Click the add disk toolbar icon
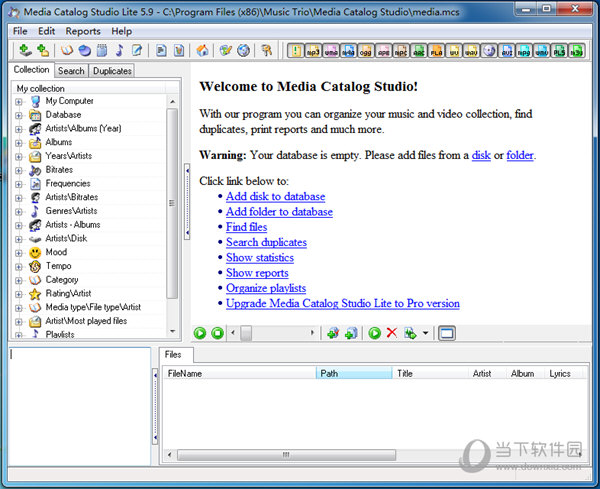Viewport: 600px width, 489px height. click(x=25, y=50)
